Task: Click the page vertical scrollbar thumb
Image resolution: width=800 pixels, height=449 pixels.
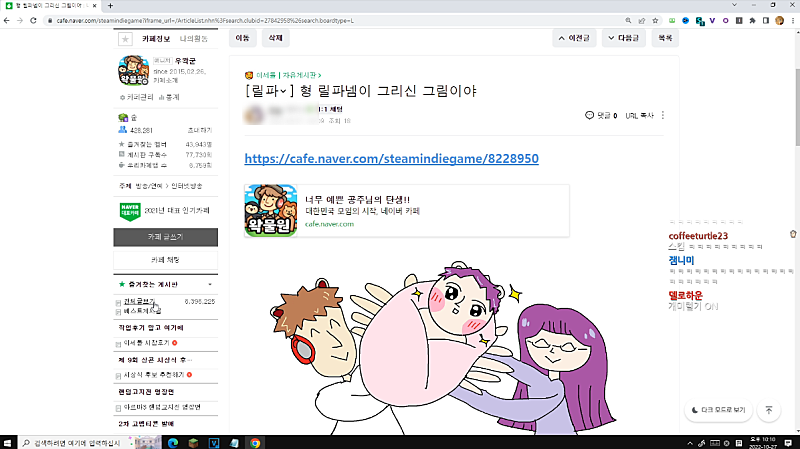Action: point(797,107)
